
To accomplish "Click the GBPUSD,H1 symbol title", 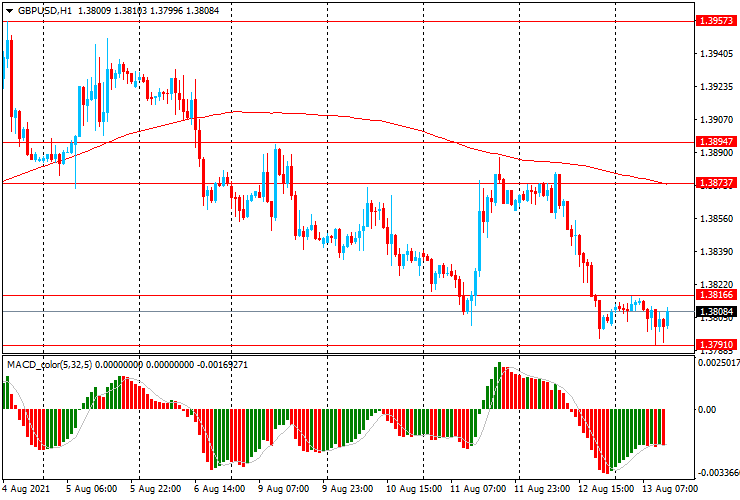I will 45,10.
